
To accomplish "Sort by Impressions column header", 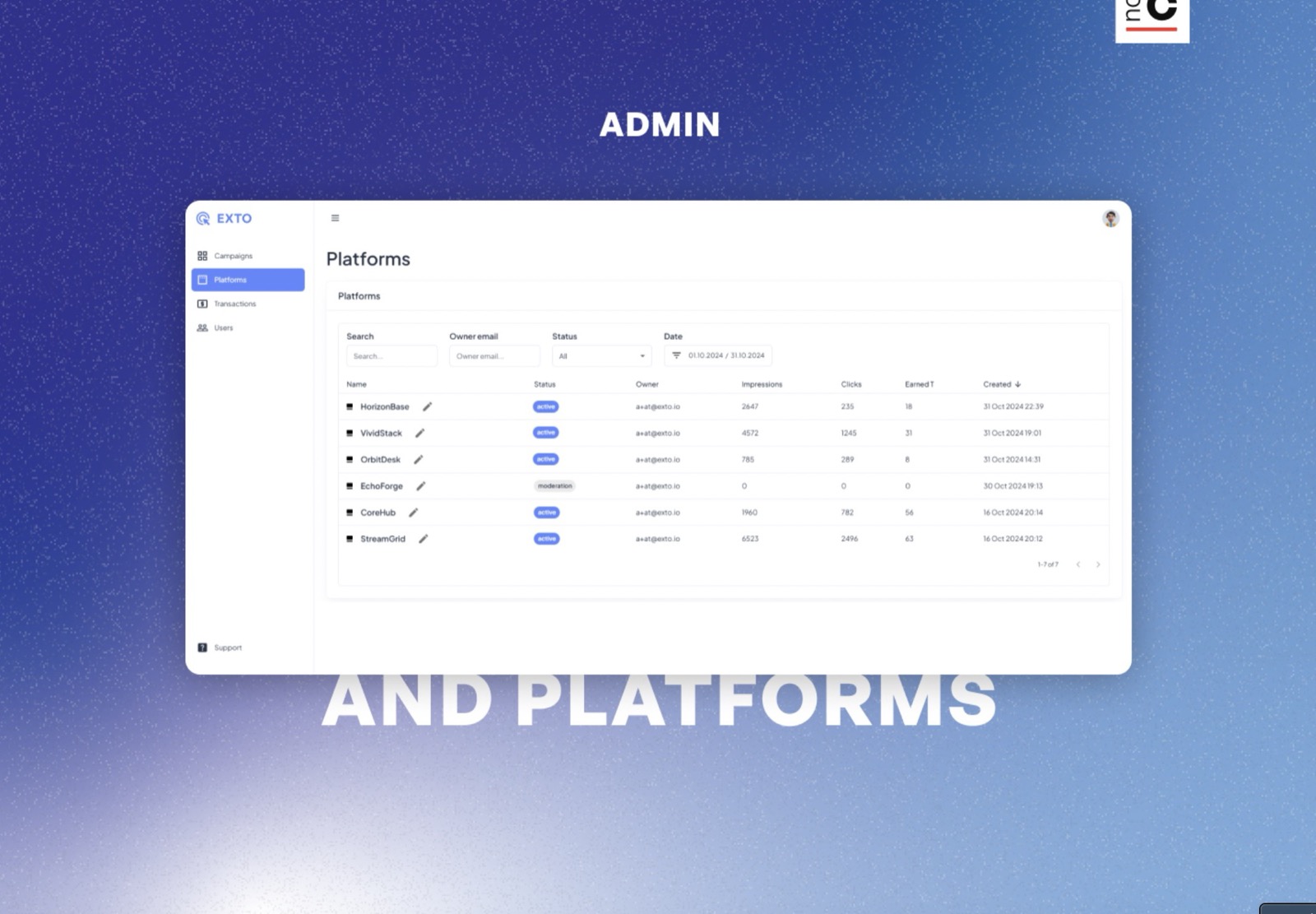I will (x=762, y=384).
